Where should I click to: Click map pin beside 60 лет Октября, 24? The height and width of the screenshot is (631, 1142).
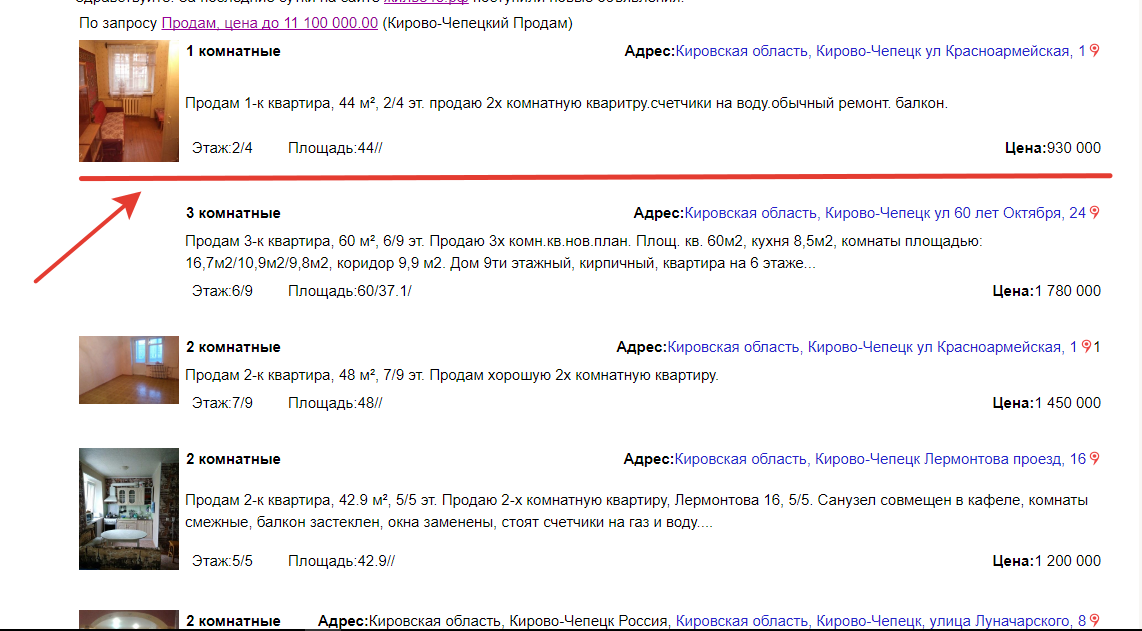(x=1094, y=212)
